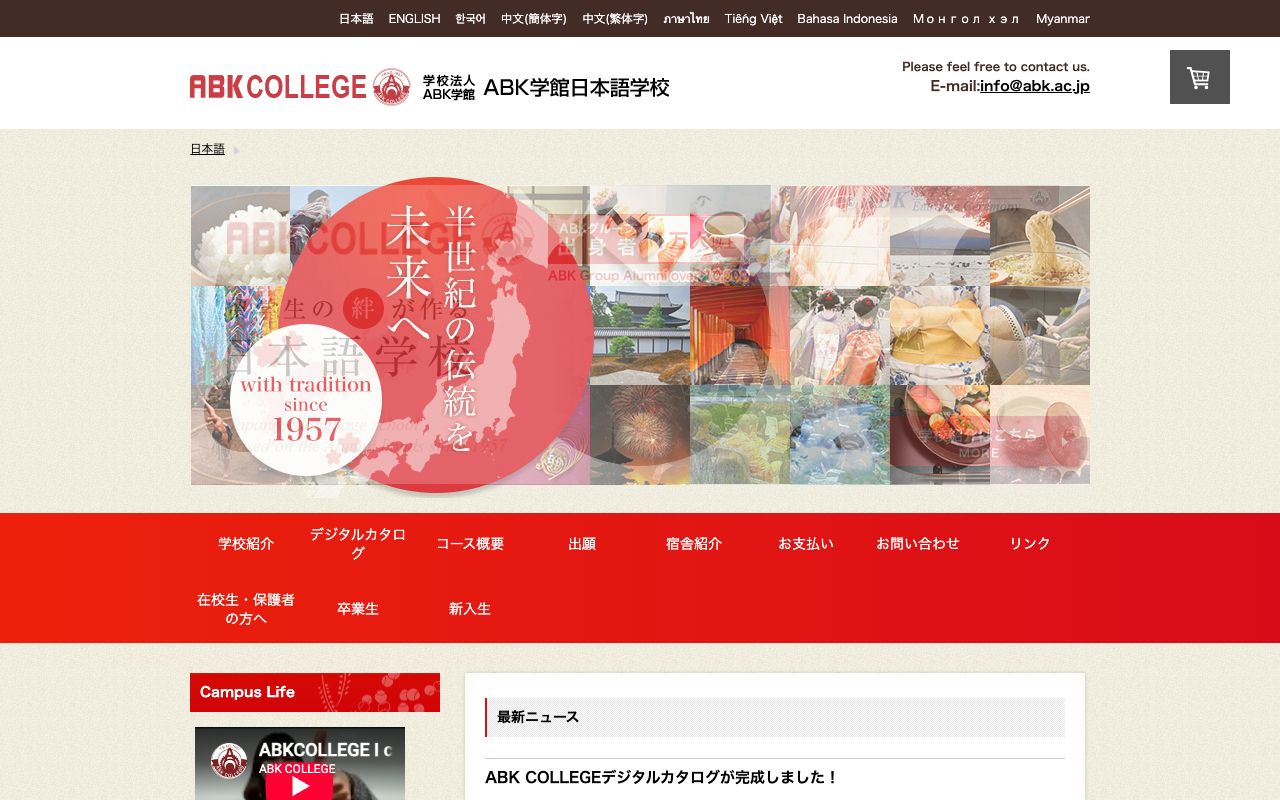The width and height of the screenshot is (1280, 800).
Task: Click ABK学館日本語学校 header title
Action: [577, 88]
